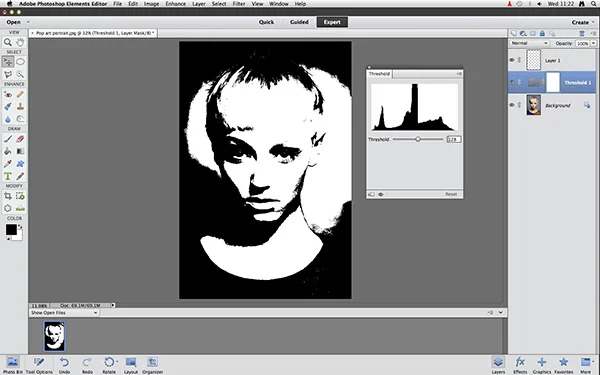Viewport: 600px width, 375px height.
Task: Add a layer mask
Action: 533,33
